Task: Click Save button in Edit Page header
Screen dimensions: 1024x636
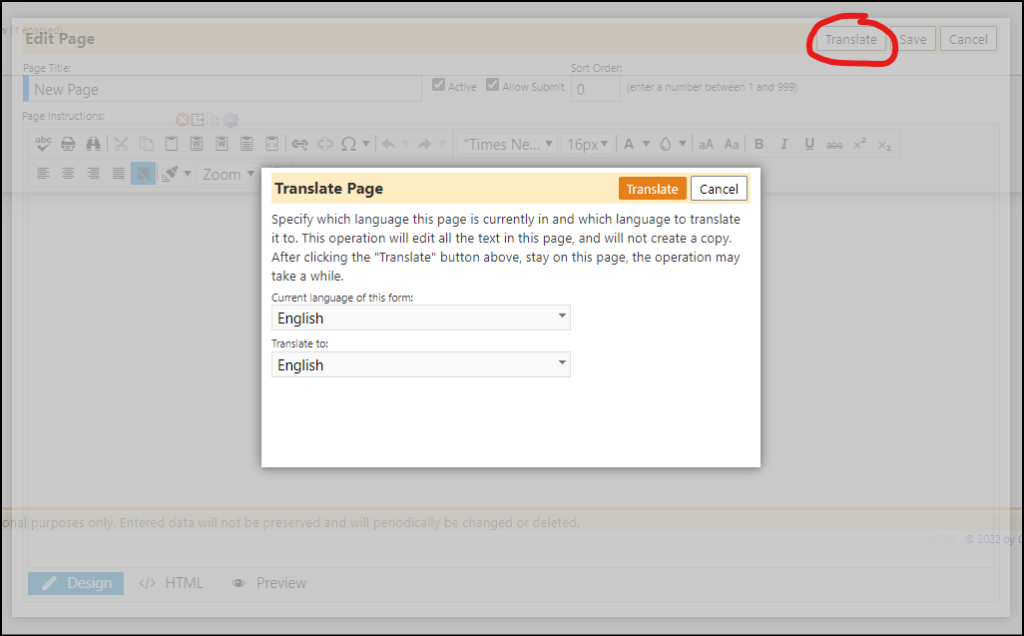Action: point(913,39)
